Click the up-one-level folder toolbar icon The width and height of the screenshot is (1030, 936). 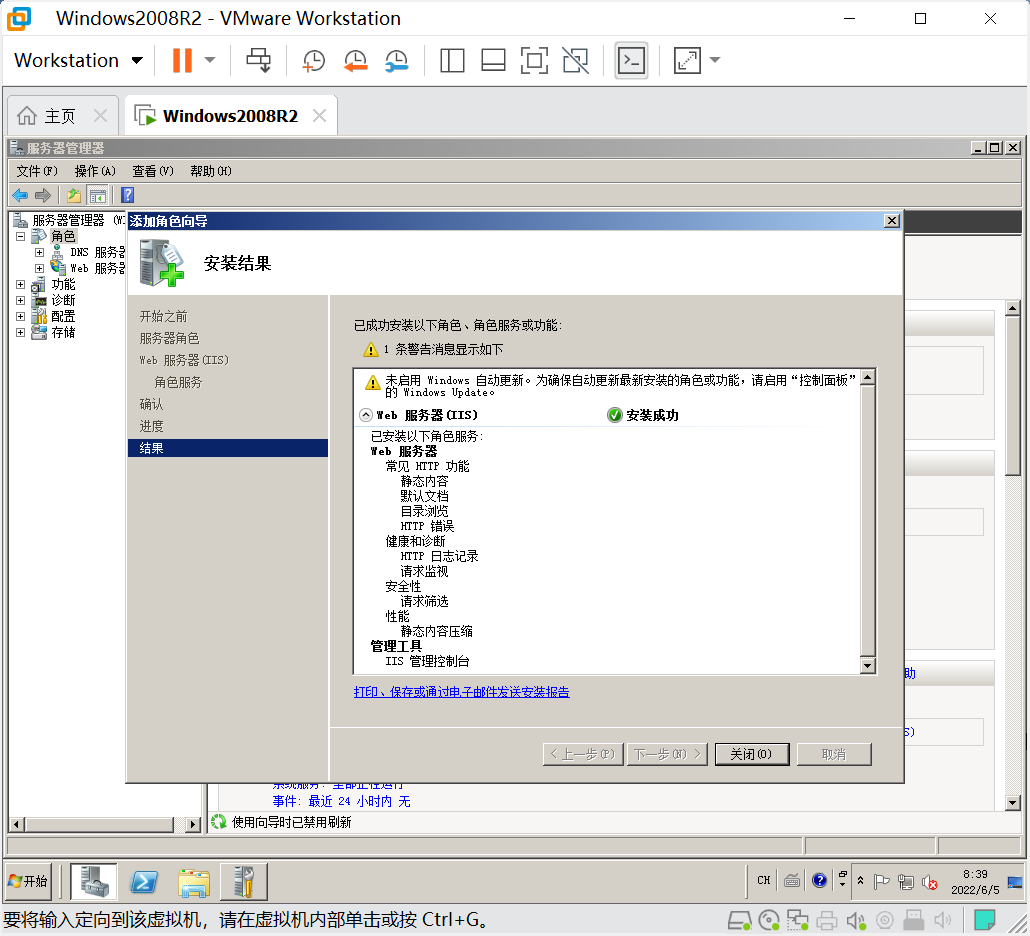[x=74, y=195]
